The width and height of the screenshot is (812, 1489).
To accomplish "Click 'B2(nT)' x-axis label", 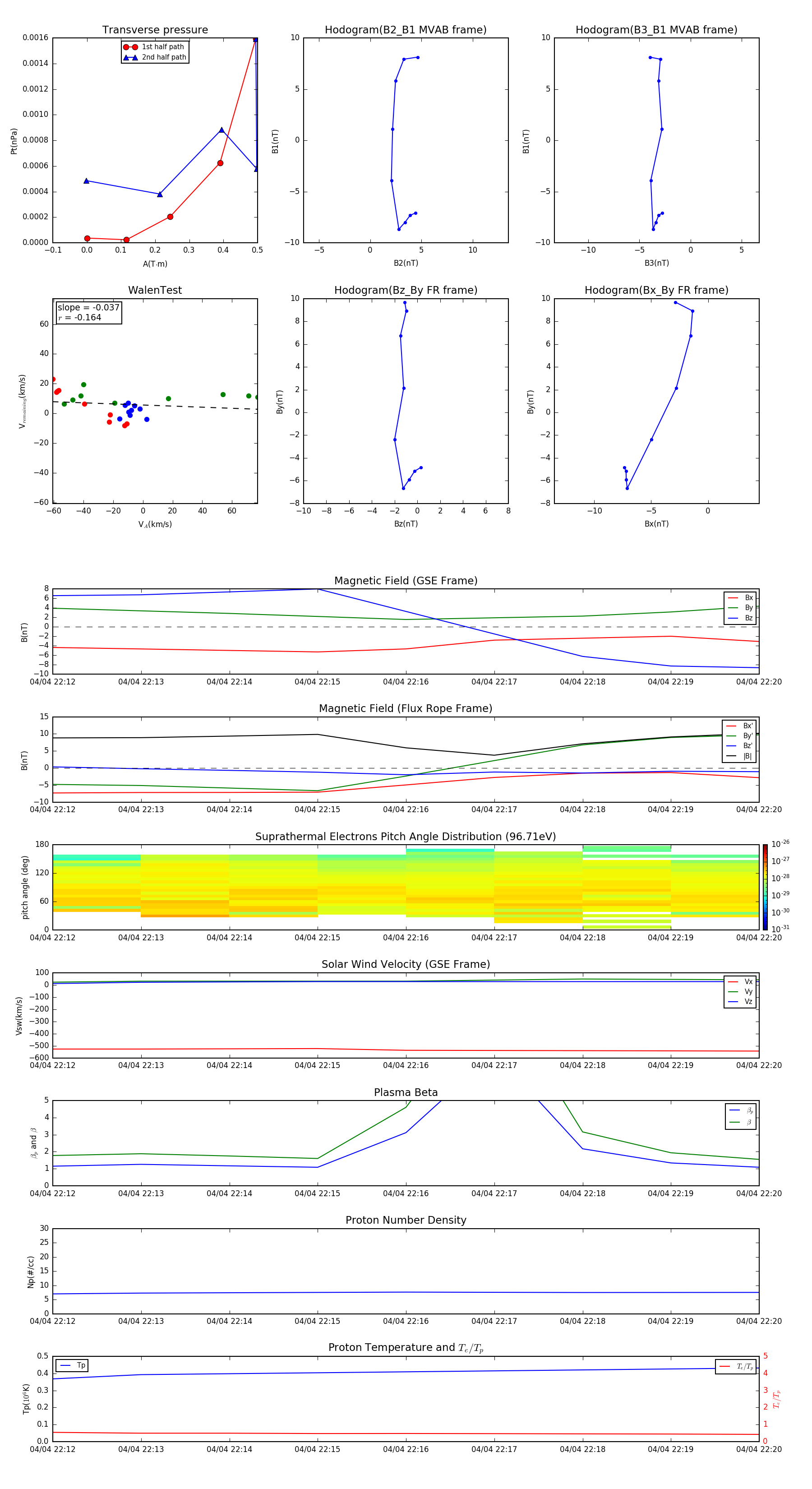I will coord(406,263).
